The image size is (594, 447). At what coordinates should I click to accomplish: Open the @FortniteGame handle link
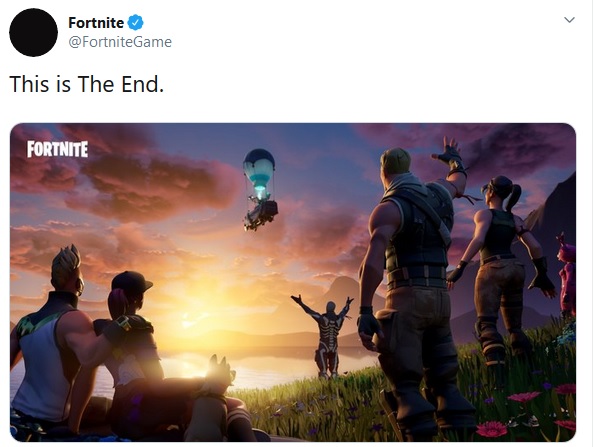coord(120,42)
